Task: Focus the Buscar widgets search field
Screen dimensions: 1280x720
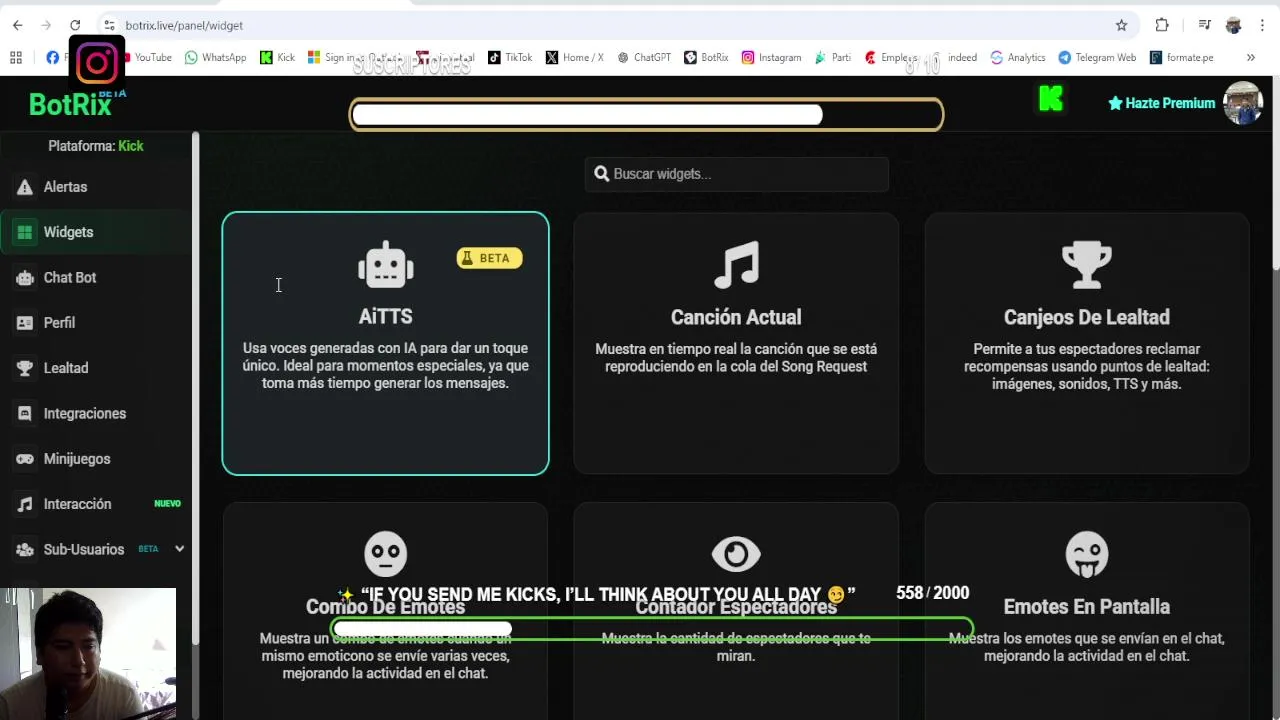Action: 736,174
